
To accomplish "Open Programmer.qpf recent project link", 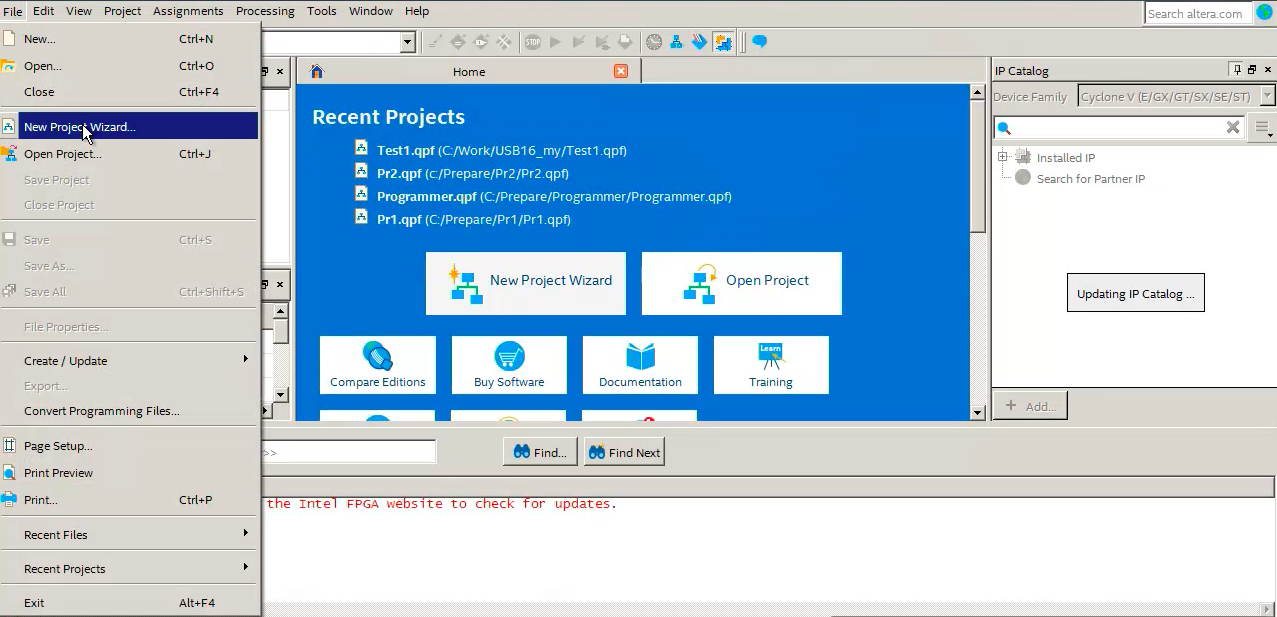I will (554, 196).
